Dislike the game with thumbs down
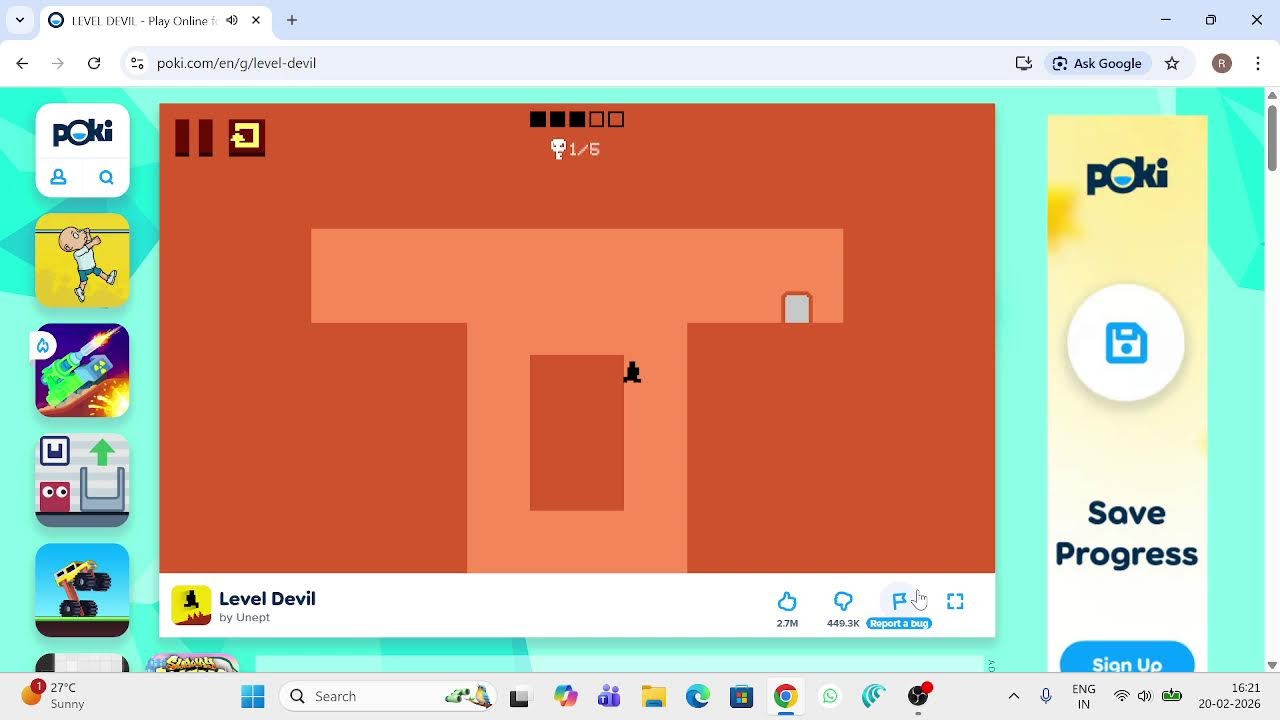Image resolution: width=1280 pixels, height=720 pixels. click(x=843, y=601)
